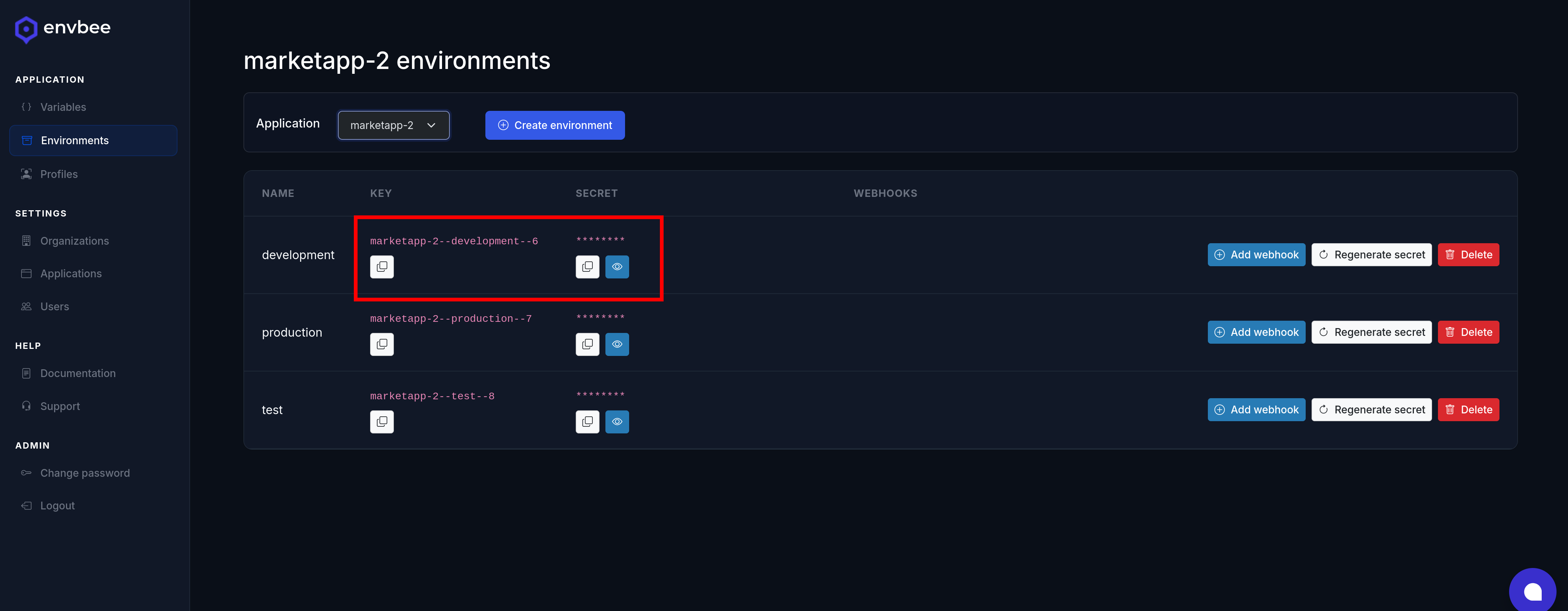Copy the development environment key
The height and width of the screenshot is (611, 1568).
382,267
